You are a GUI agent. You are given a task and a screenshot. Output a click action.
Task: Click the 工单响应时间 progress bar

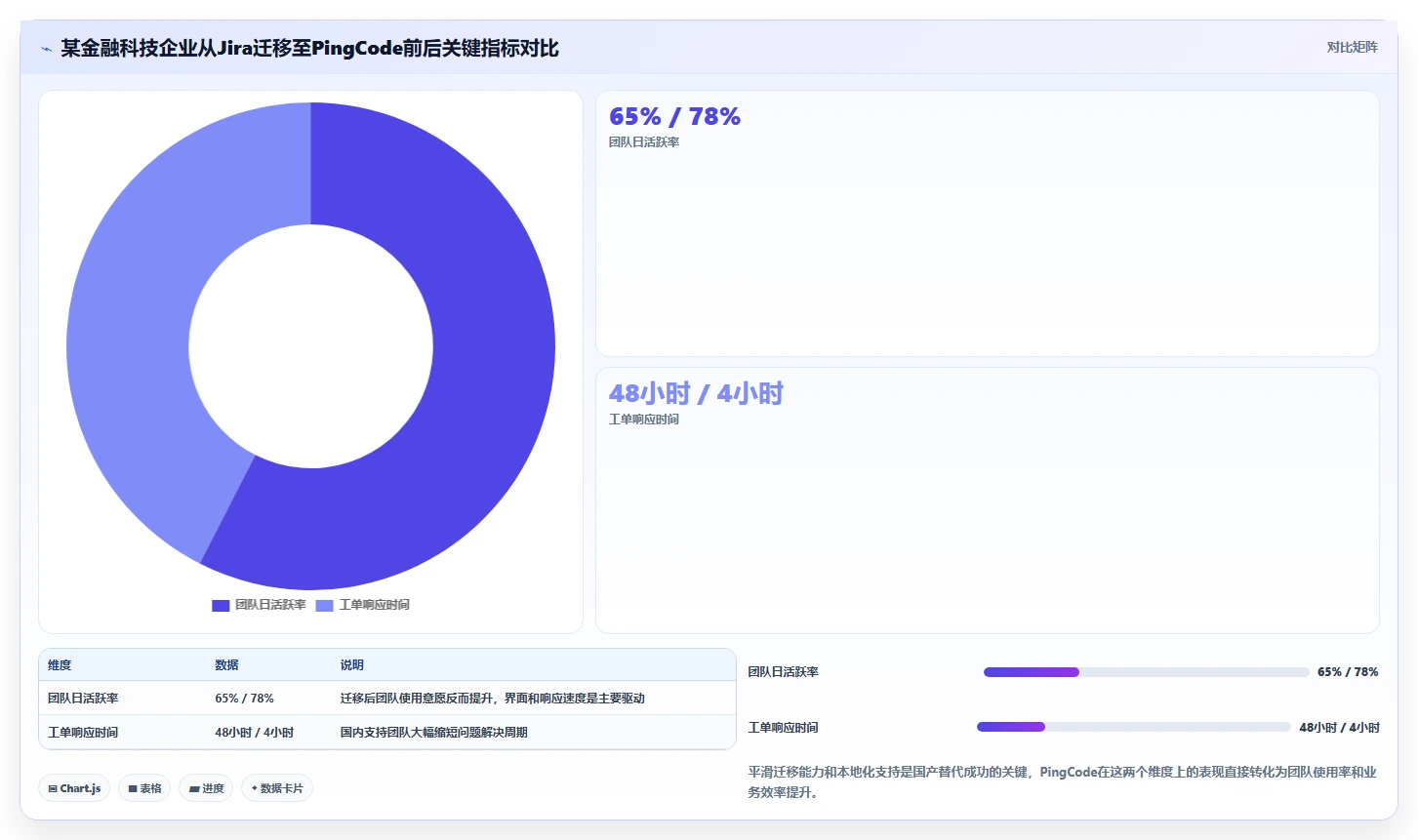point(1134,727)
